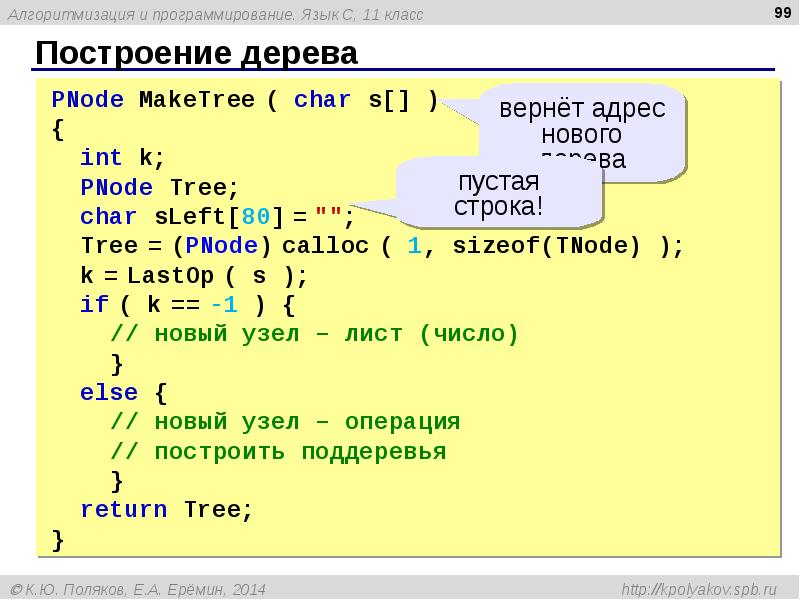Open the kpolyakov.spb.ru link in the footer
Screen dimensions: 800x600
(705, 589)
